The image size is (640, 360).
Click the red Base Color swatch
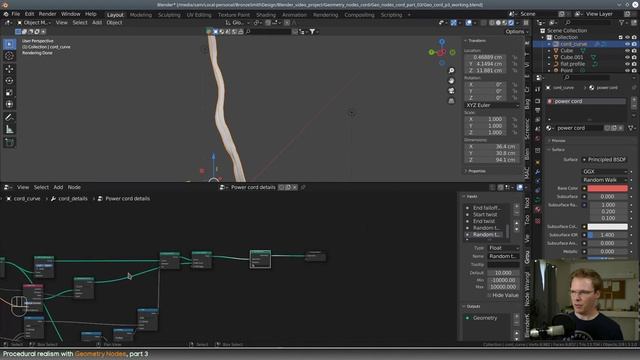tap(607, 188)
